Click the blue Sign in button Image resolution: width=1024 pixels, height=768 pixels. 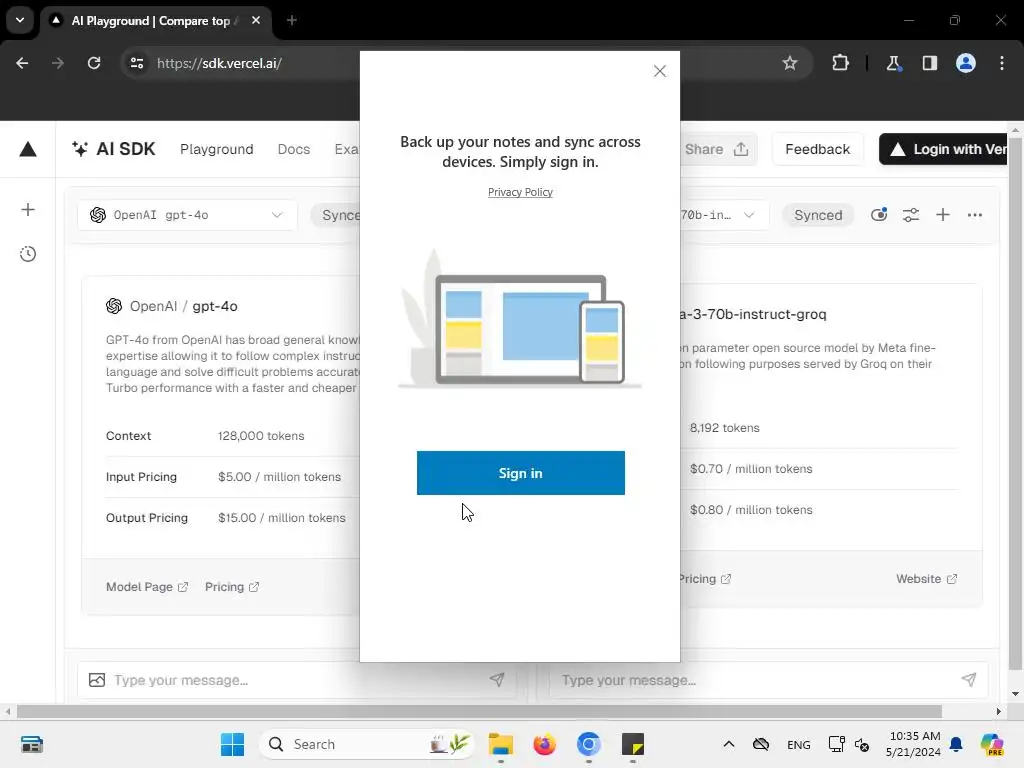pyautogui.click(x=520, y=473)
